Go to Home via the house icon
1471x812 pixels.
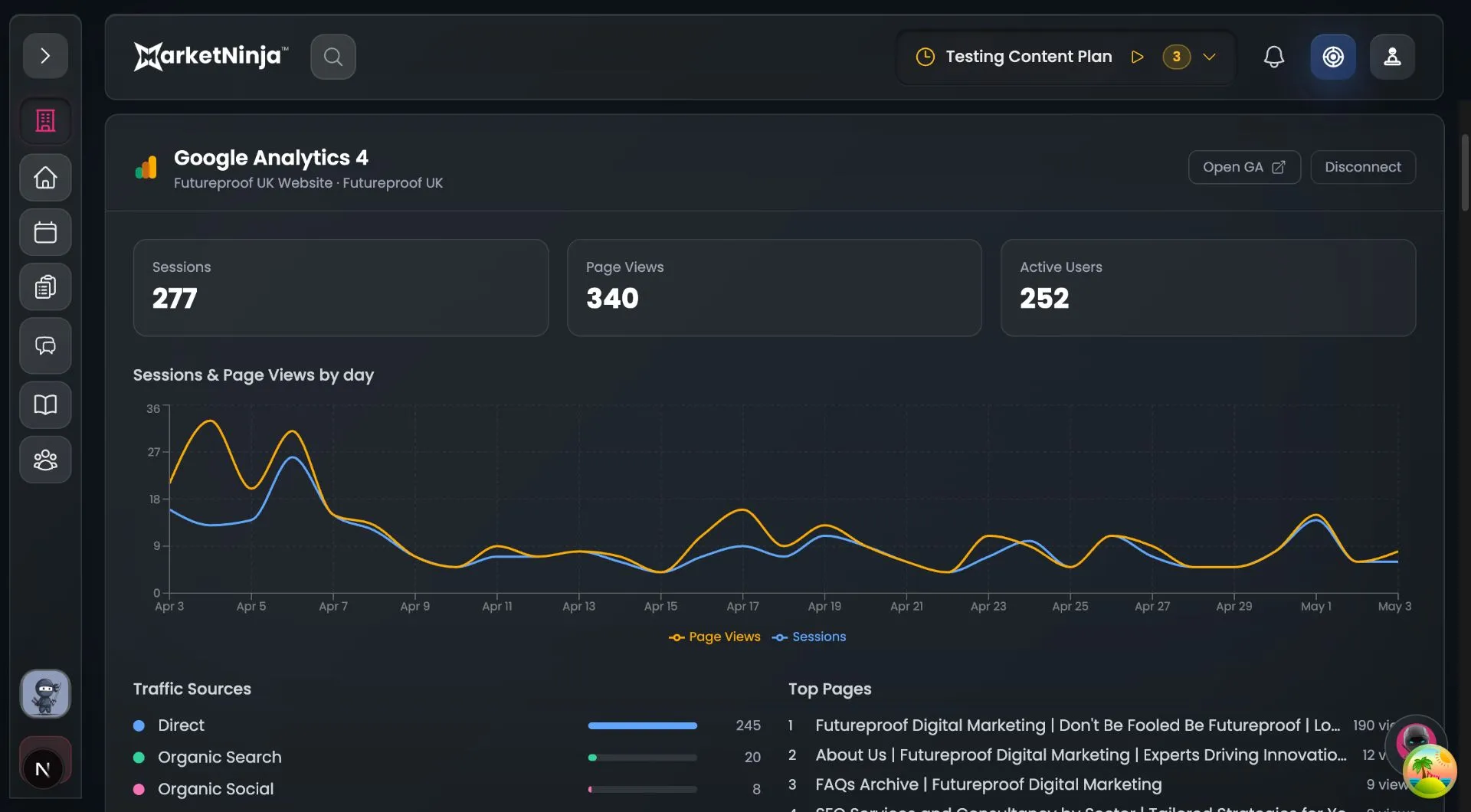45,178
